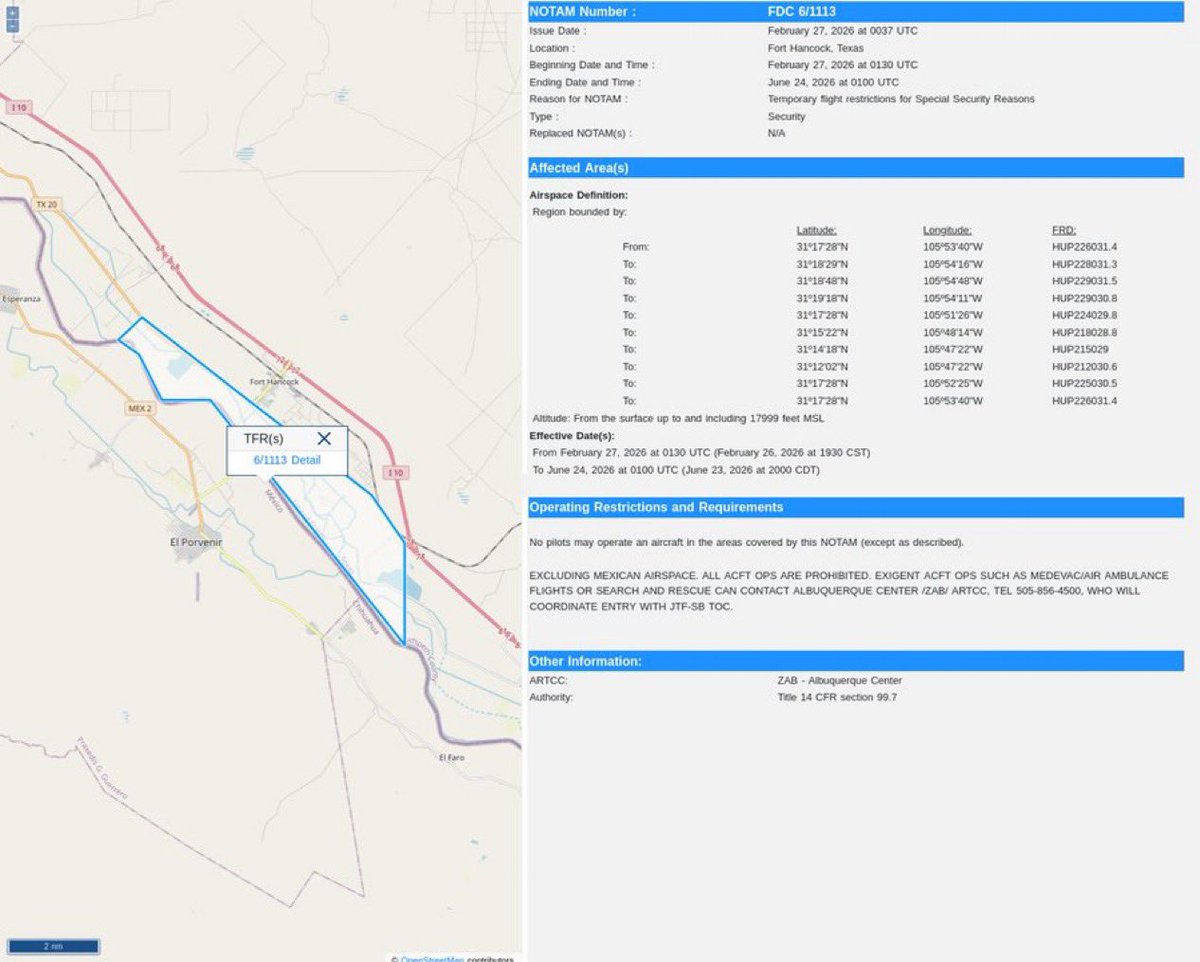
Task: Select longitude 105°52'25"W
Action: [x=953, y=384]
